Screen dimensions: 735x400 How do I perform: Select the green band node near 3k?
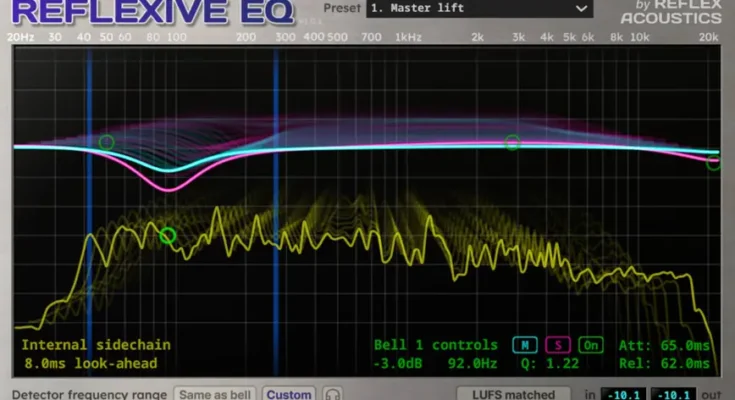(512, 142)
